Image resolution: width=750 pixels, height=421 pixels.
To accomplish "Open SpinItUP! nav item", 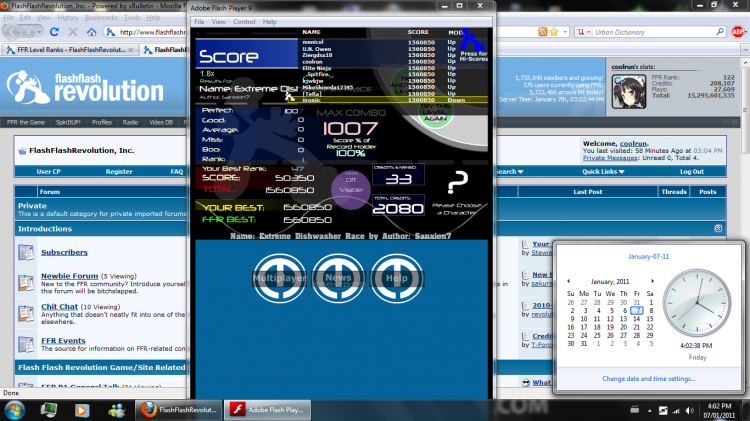I will click(68, 122).
